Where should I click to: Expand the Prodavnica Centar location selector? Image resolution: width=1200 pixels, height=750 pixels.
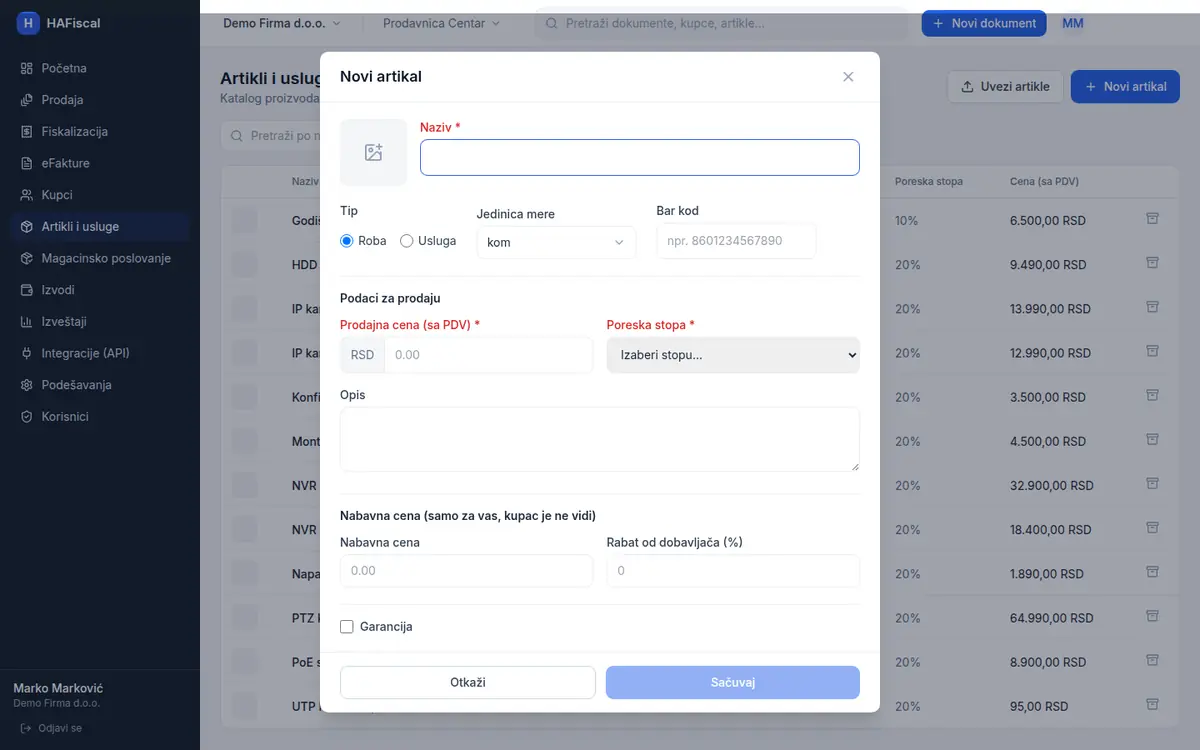(x=442, y=23)
